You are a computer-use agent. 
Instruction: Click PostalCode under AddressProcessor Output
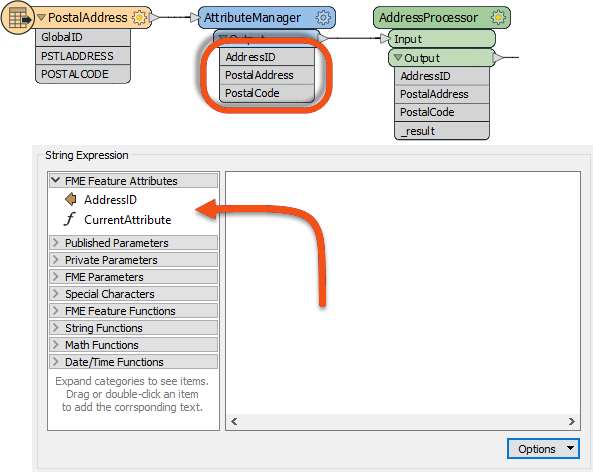click(442, 112)
